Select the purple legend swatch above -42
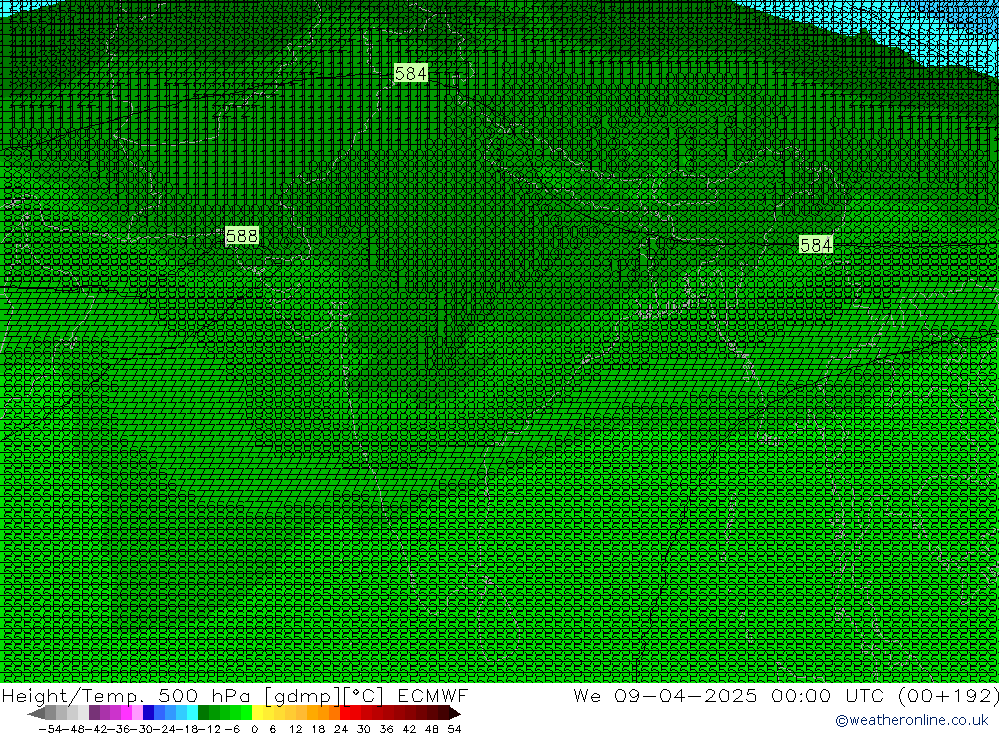This screenshot has height=733, width=1000. click(94, 712)
